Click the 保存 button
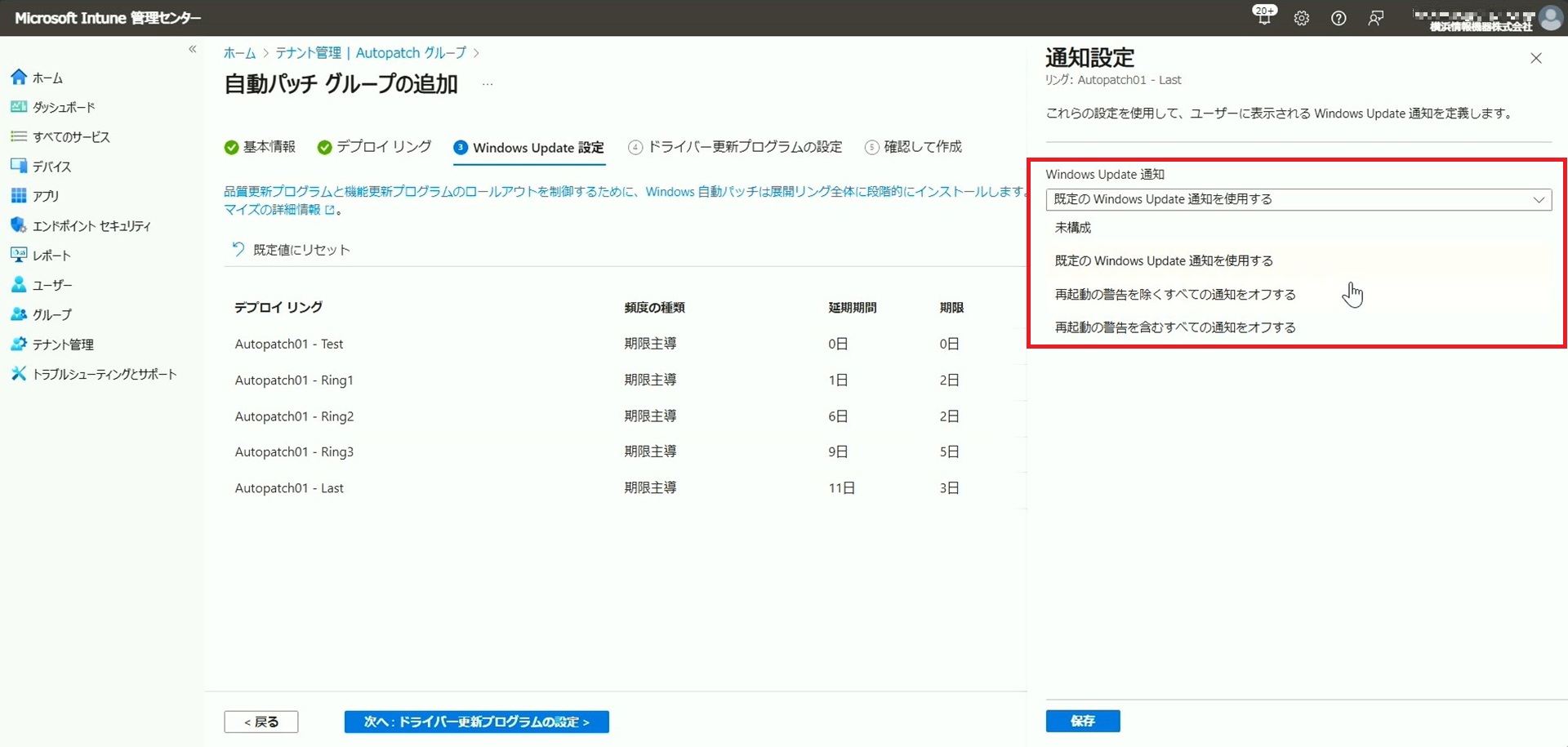Viewport: 1568px width, 747px height. [1083, 721]
